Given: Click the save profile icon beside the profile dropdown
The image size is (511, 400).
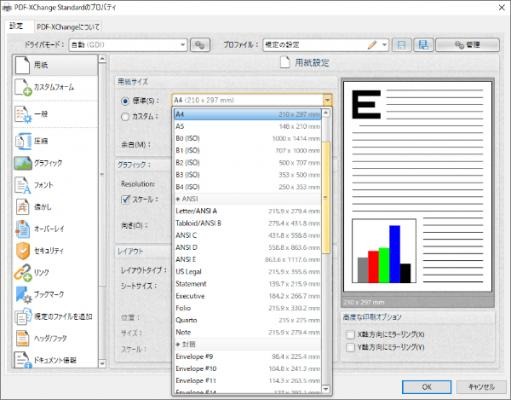Looking at the screenshot, I should 423,45.
